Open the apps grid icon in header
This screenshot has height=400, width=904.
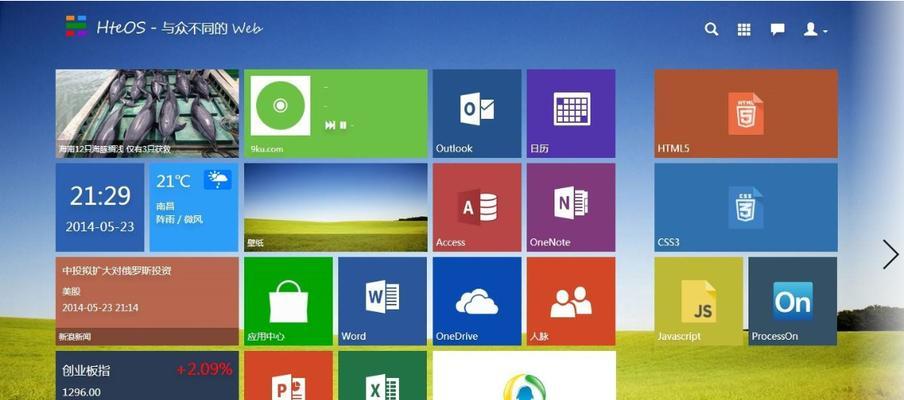tap(744, 29)
